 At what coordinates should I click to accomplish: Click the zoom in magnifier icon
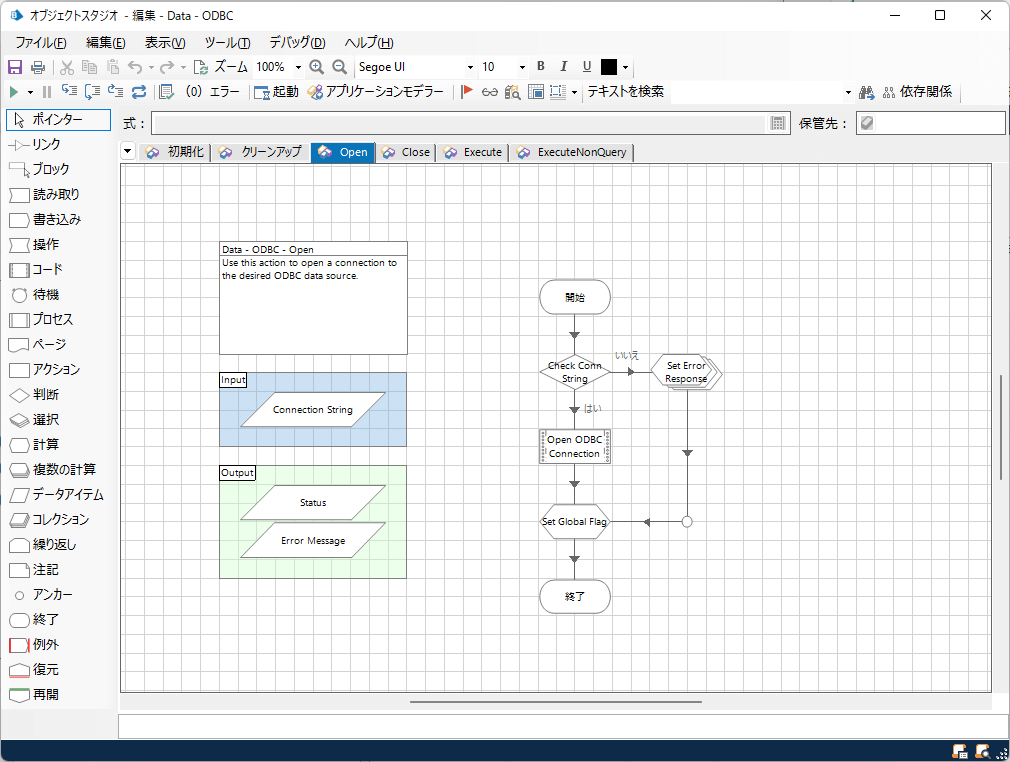317,67
